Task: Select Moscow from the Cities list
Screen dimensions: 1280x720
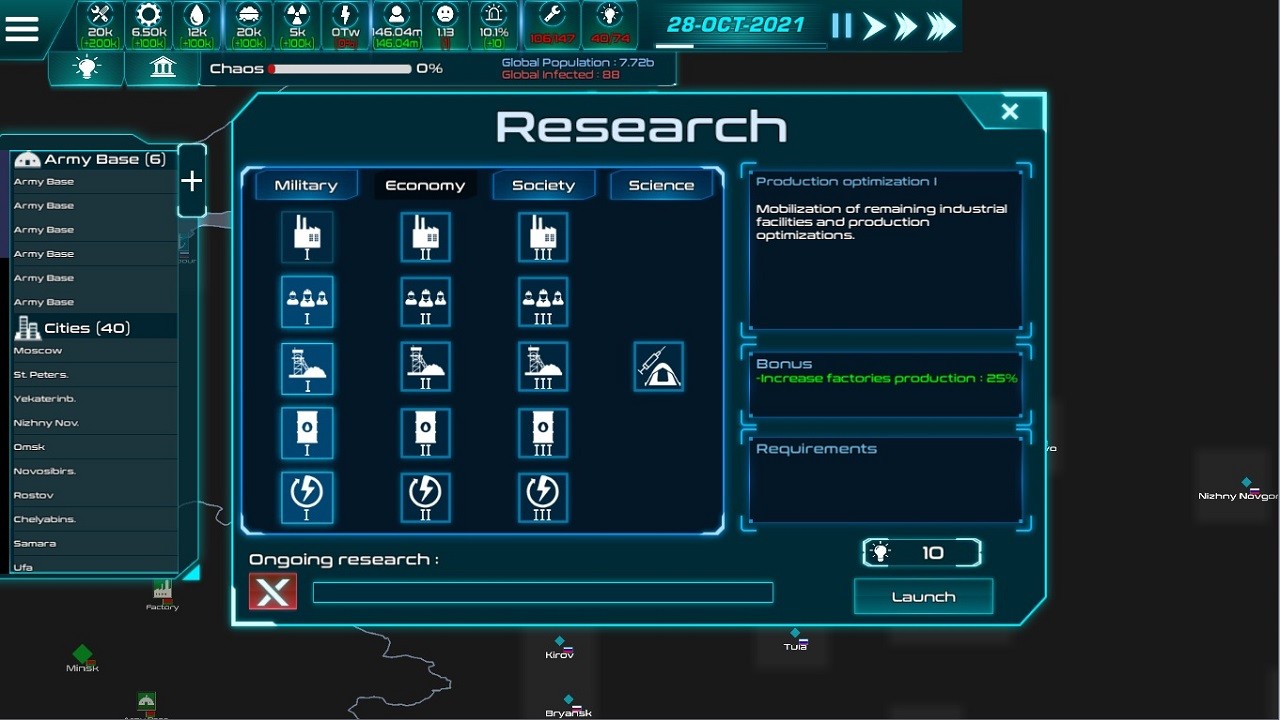Action: click(93, 350)
